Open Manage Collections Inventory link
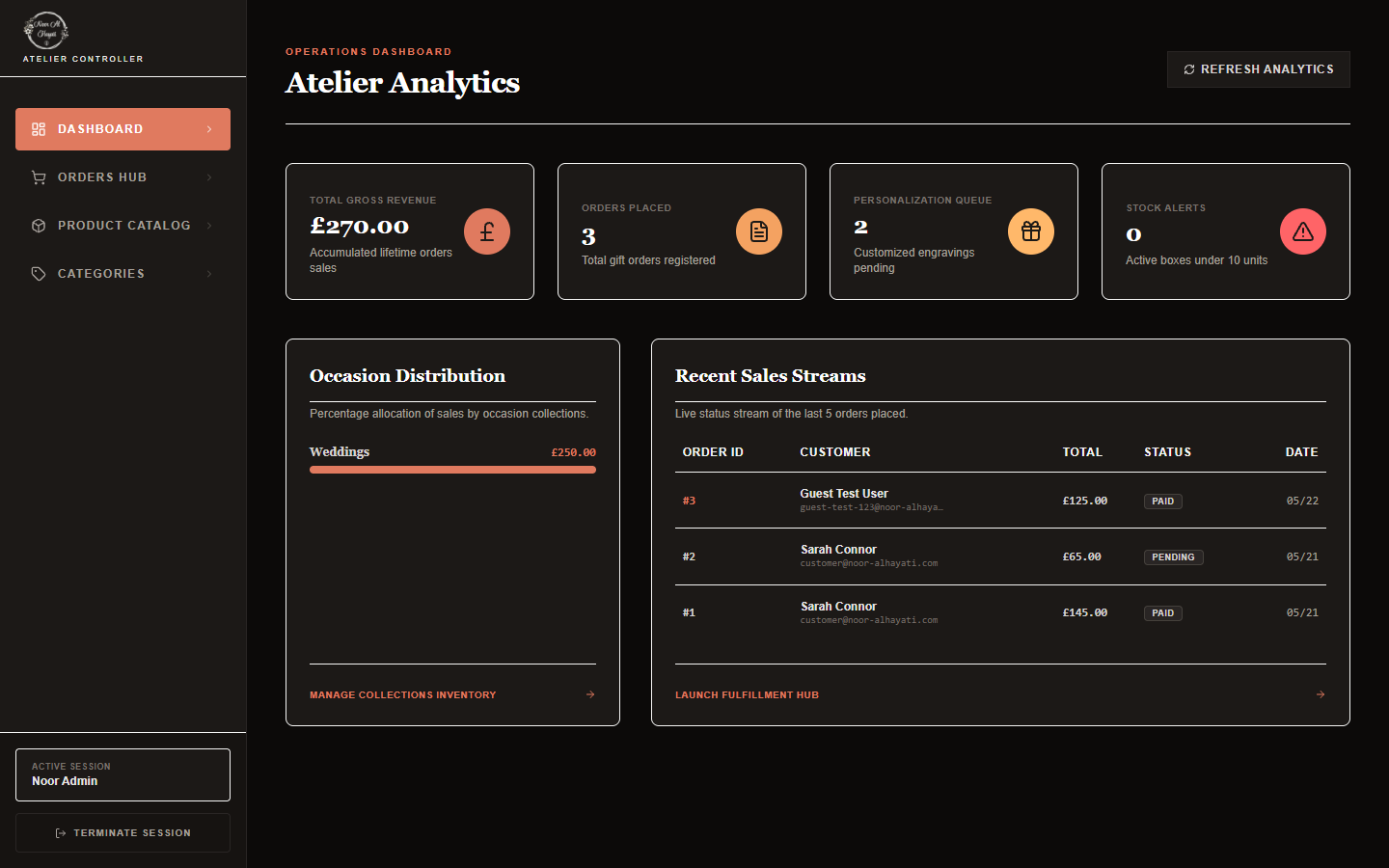Screen dimensions: 1389x868 452,694
